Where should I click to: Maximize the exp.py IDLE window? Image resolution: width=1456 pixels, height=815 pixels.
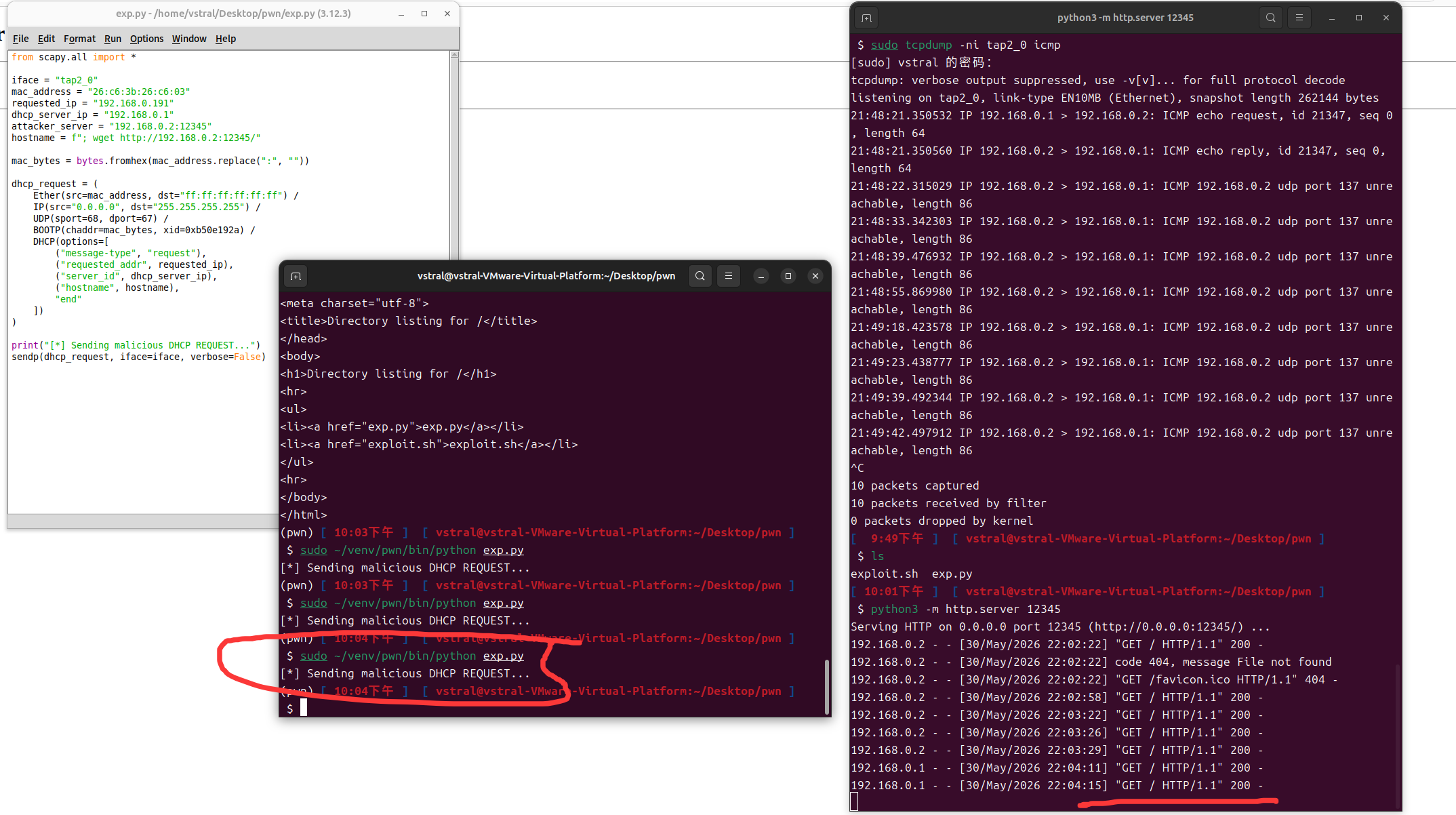click(424, 14)
